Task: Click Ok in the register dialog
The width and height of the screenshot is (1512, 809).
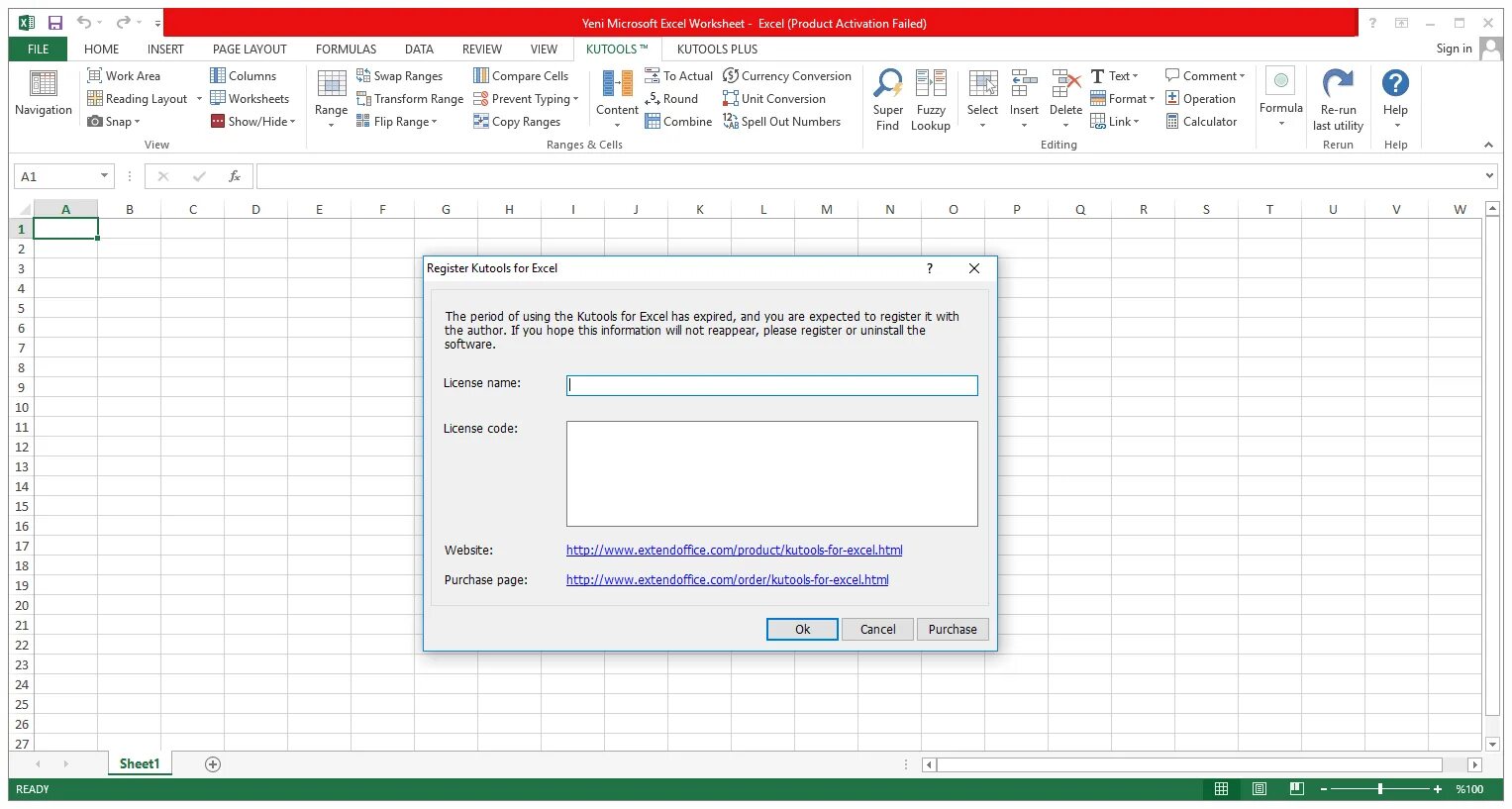Action: point(802,629)
